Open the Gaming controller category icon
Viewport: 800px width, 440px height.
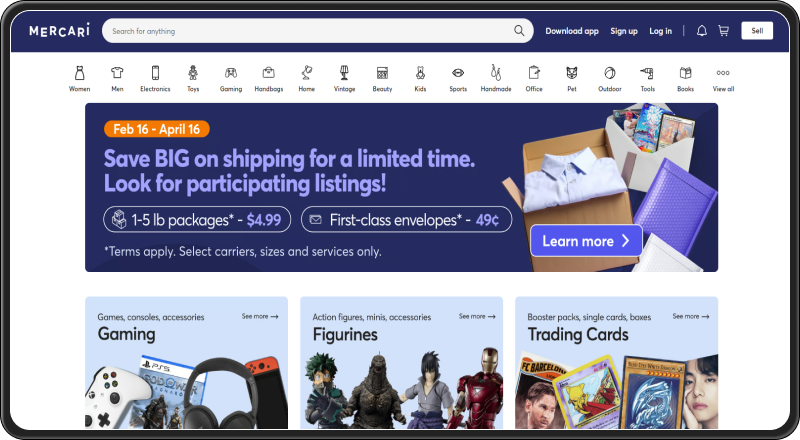pos(231,73)
